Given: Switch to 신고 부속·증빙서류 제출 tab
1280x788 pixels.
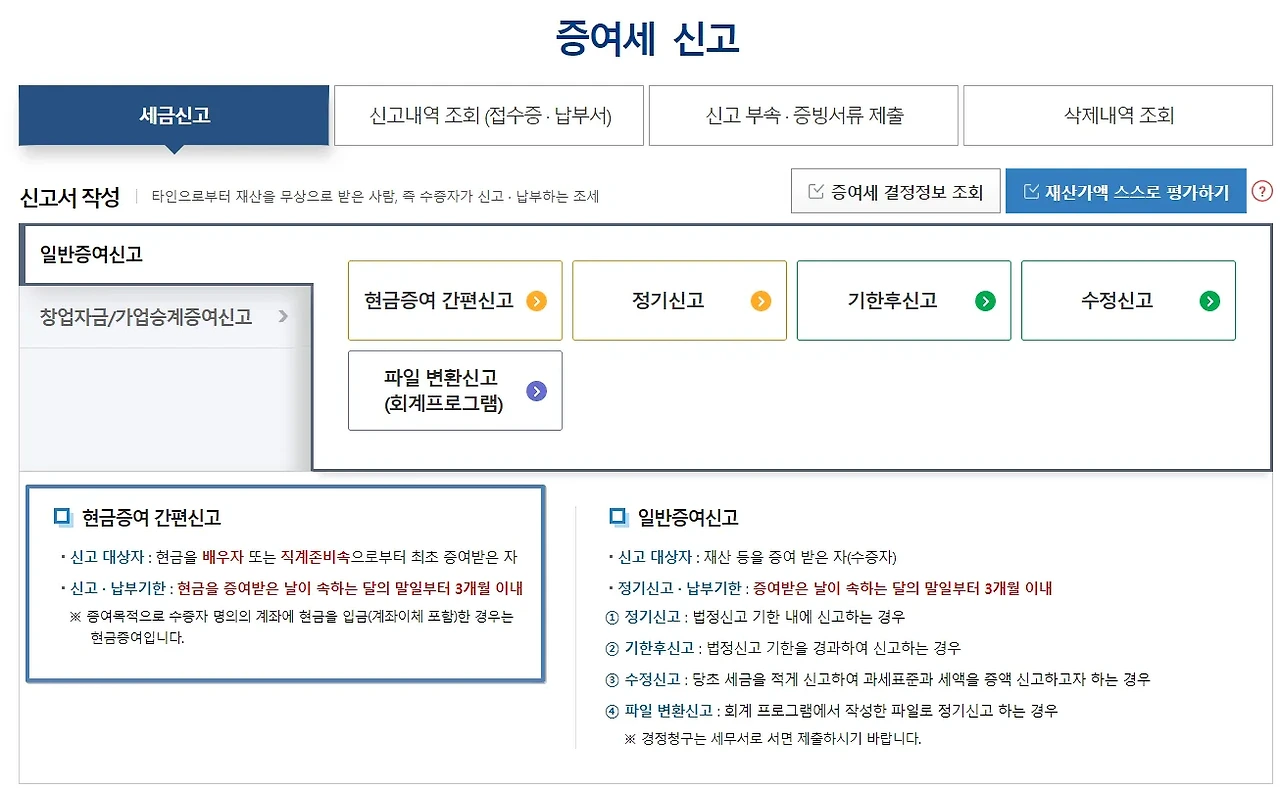Looking at the screenshot, I should click(x=804, y=115).
